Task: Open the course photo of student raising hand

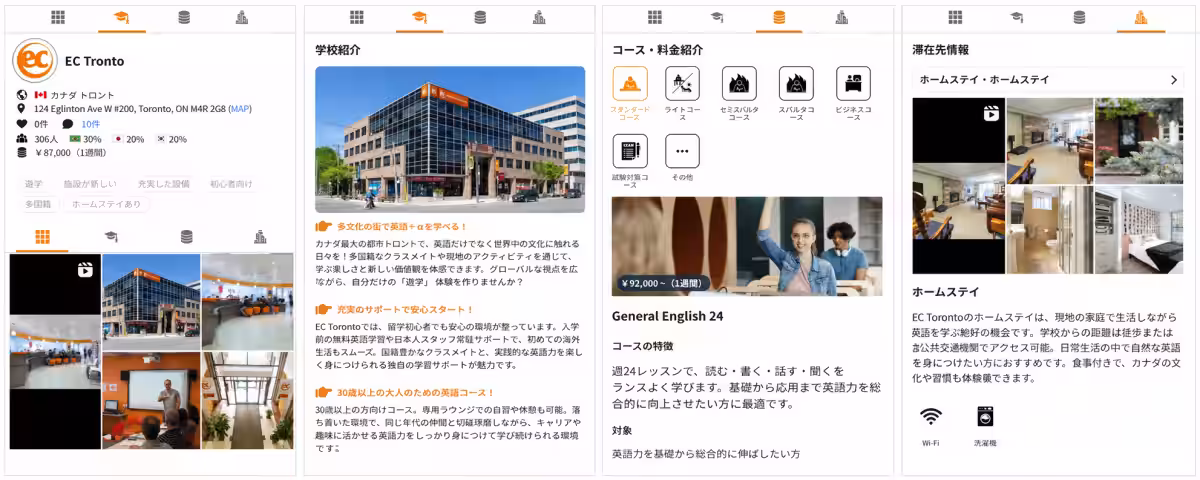Action: 747,246
